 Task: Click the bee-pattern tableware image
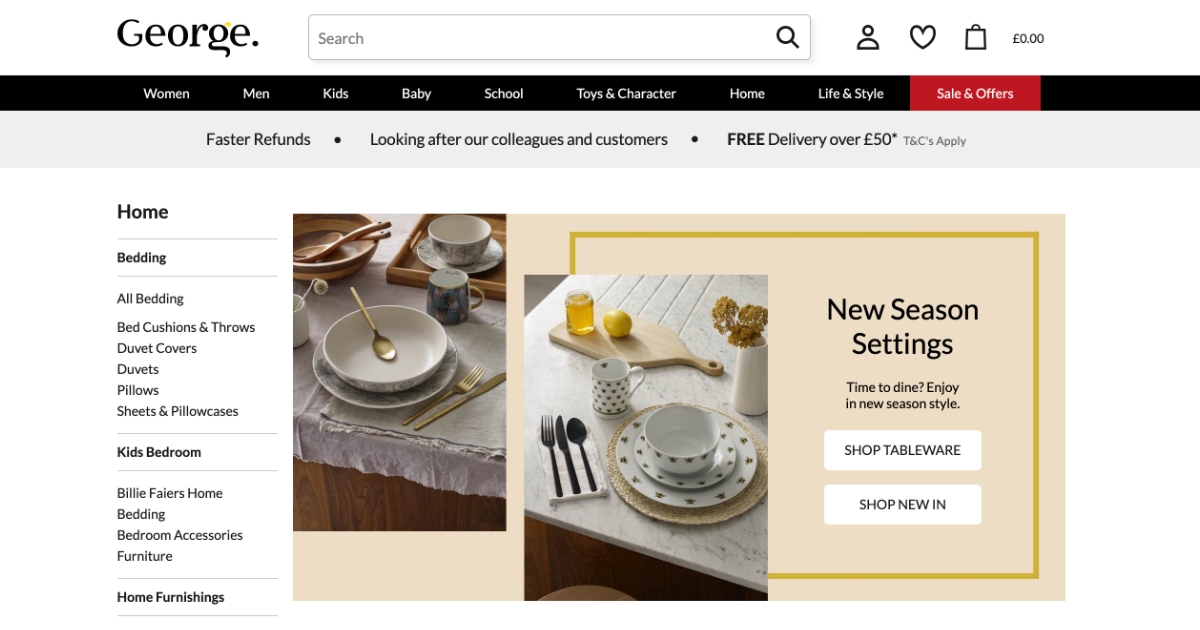click(x=645, y=437)
